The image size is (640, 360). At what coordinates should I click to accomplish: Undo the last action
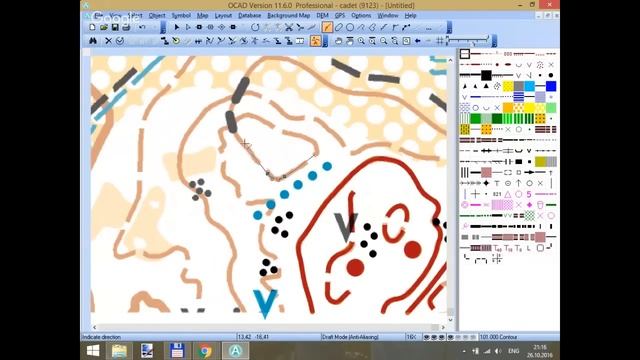142,27
